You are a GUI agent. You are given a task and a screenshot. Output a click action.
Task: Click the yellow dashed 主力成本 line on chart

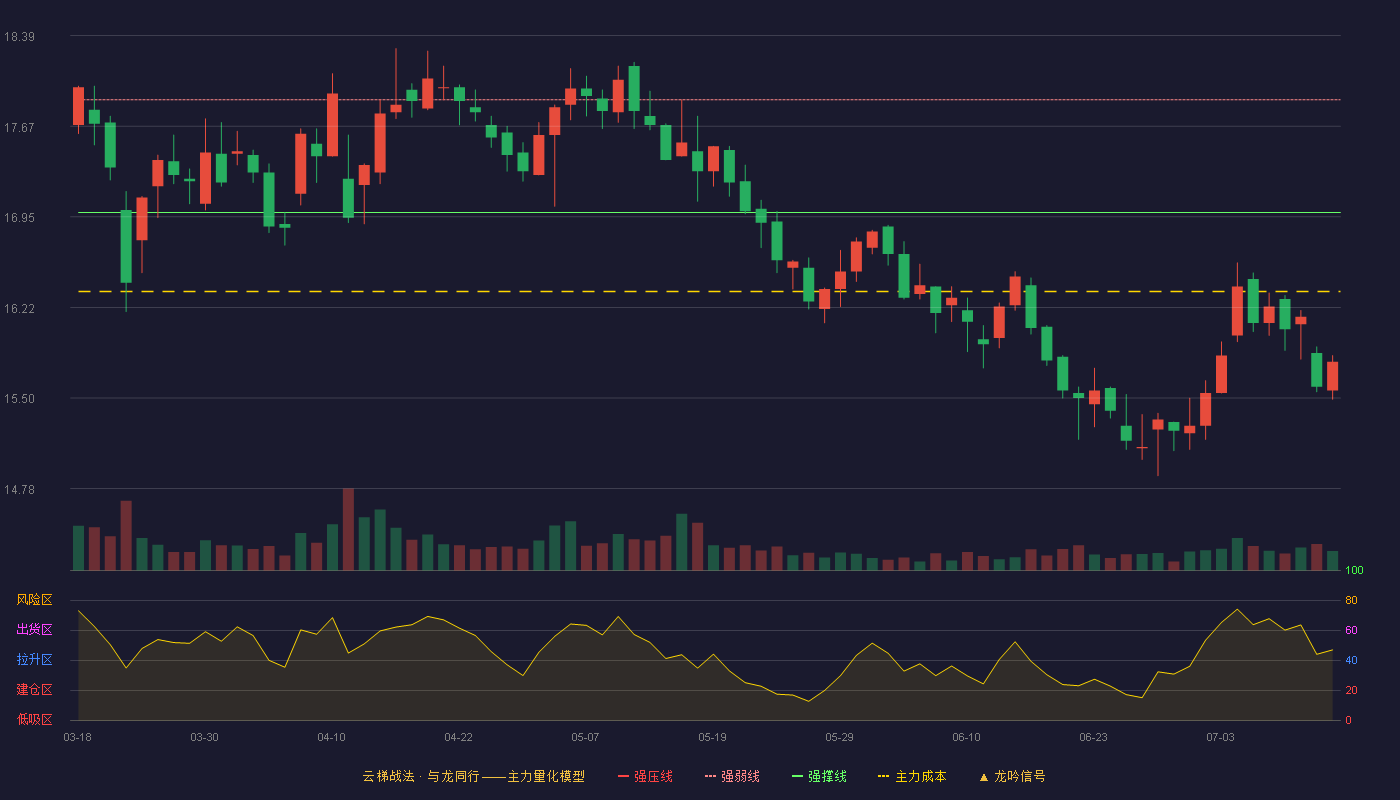709,291
